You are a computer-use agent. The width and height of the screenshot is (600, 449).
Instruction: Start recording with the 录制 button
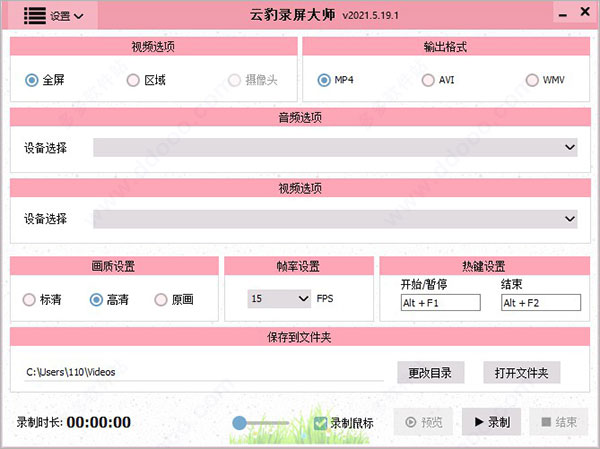(491, 422)
